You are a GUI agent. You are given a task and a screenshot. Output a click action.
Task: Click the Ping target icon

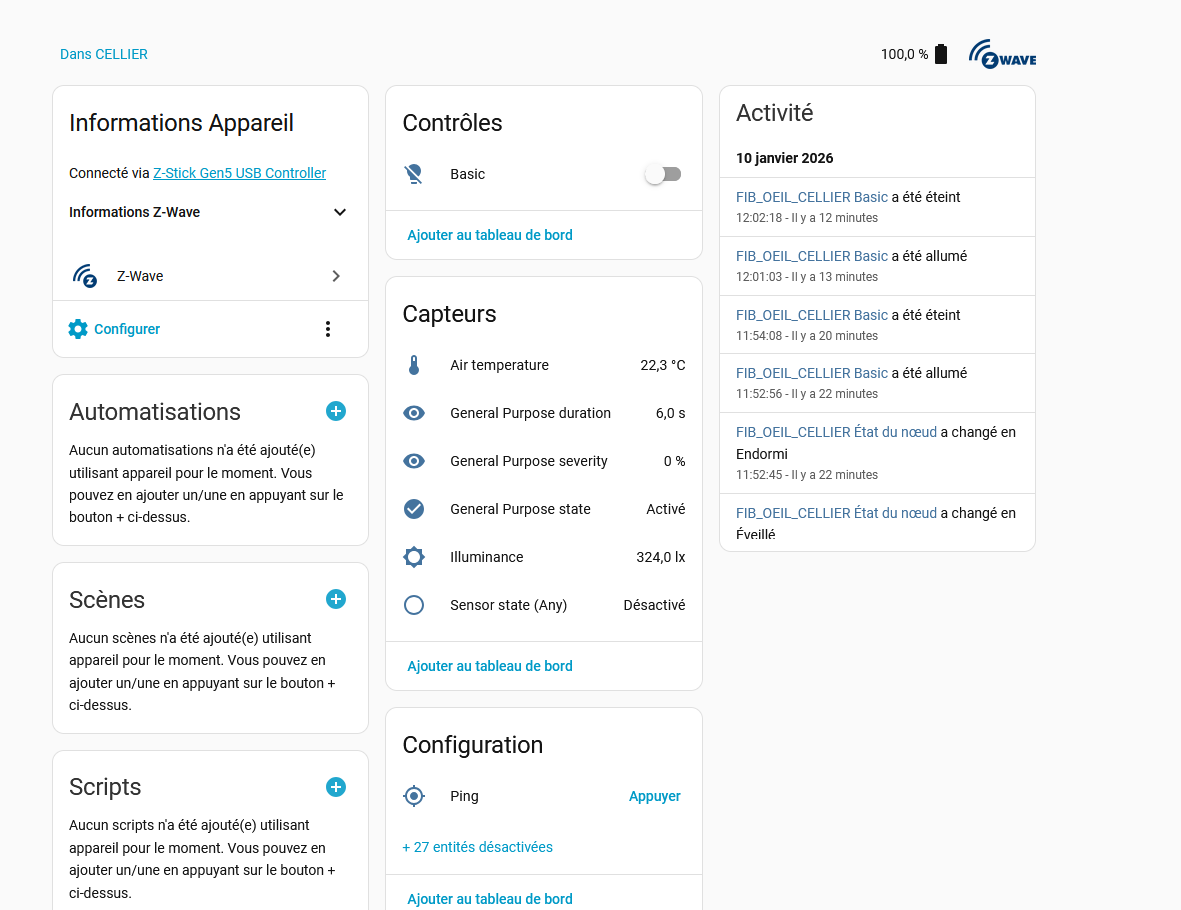(414, 796)
